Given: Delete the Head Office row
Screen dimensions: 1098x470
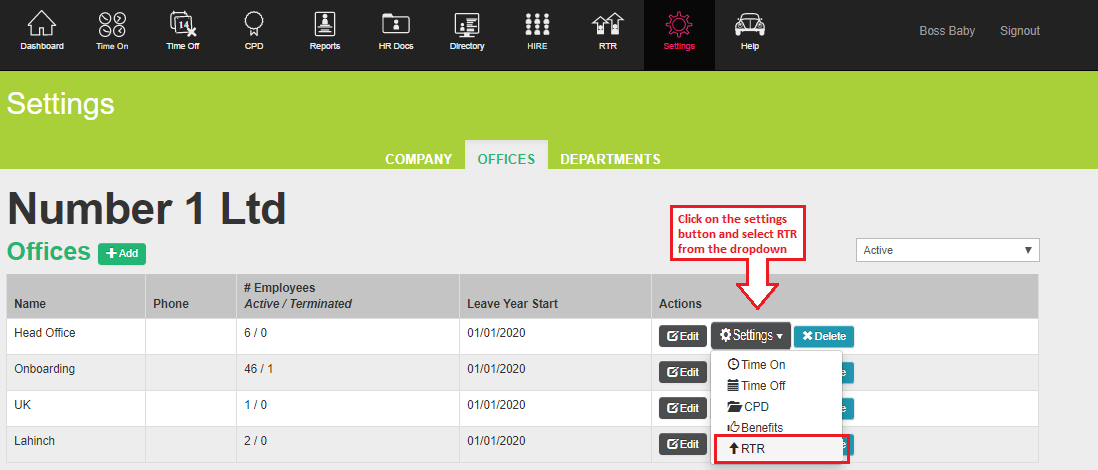Looking at the screenshot, I should [824, 336].
